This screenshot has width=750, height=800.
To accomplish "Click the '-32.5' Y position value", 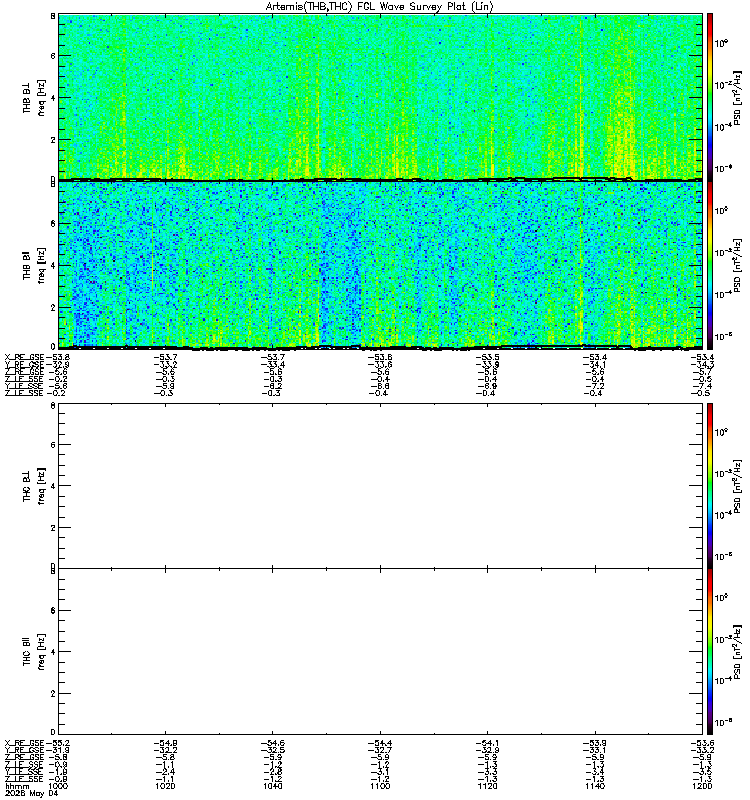I will (x=273, y=750).
